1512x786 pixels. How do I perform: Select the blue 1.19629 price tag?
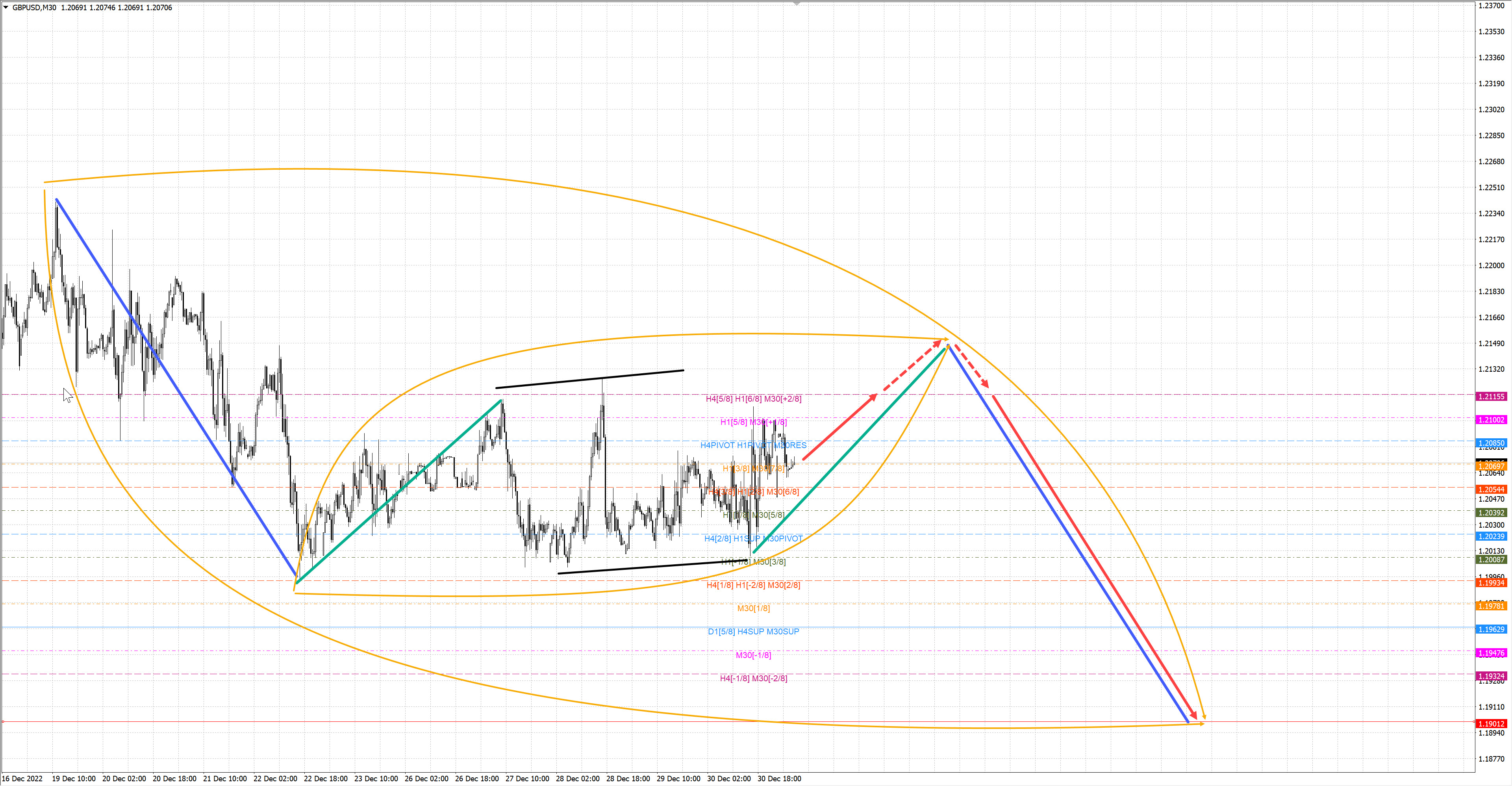point(1491,629)
